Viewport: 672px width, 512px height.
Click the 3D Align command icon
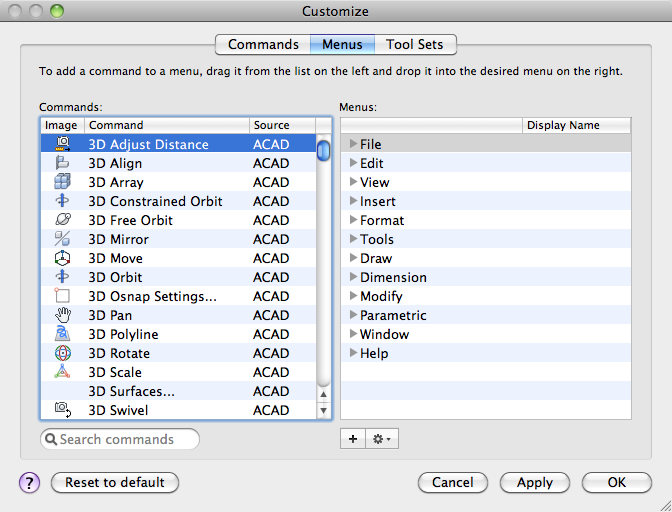coord(62,163)
